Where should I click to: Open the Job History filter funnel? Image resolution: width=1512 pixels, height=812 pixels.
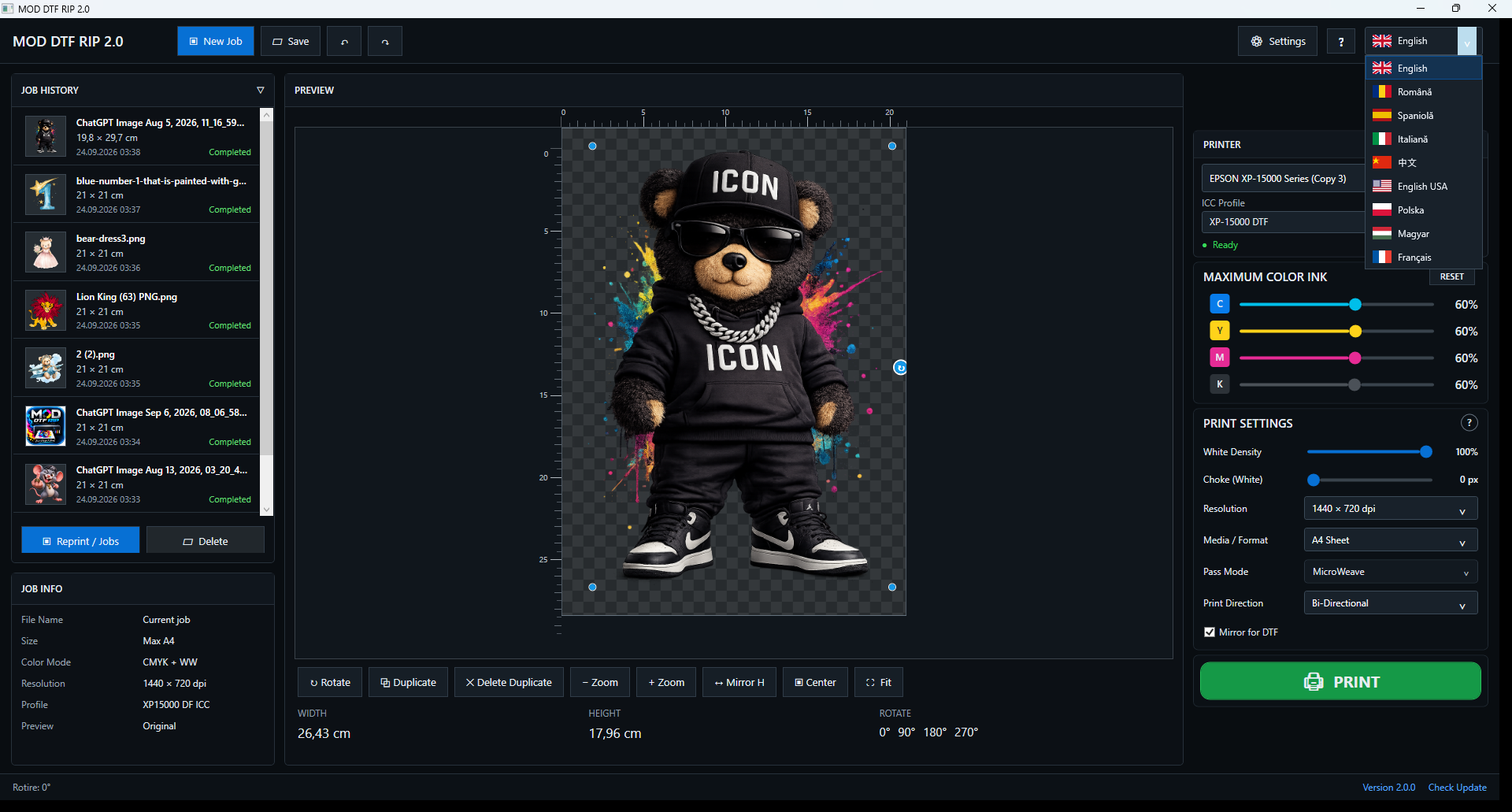[261, 91]
